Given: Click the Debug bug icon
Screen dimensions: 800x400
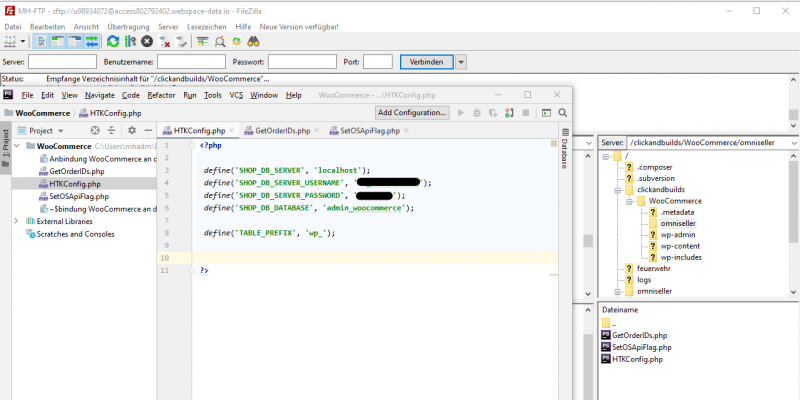Looking at the screenshot, I should click(x=478, y=113).
